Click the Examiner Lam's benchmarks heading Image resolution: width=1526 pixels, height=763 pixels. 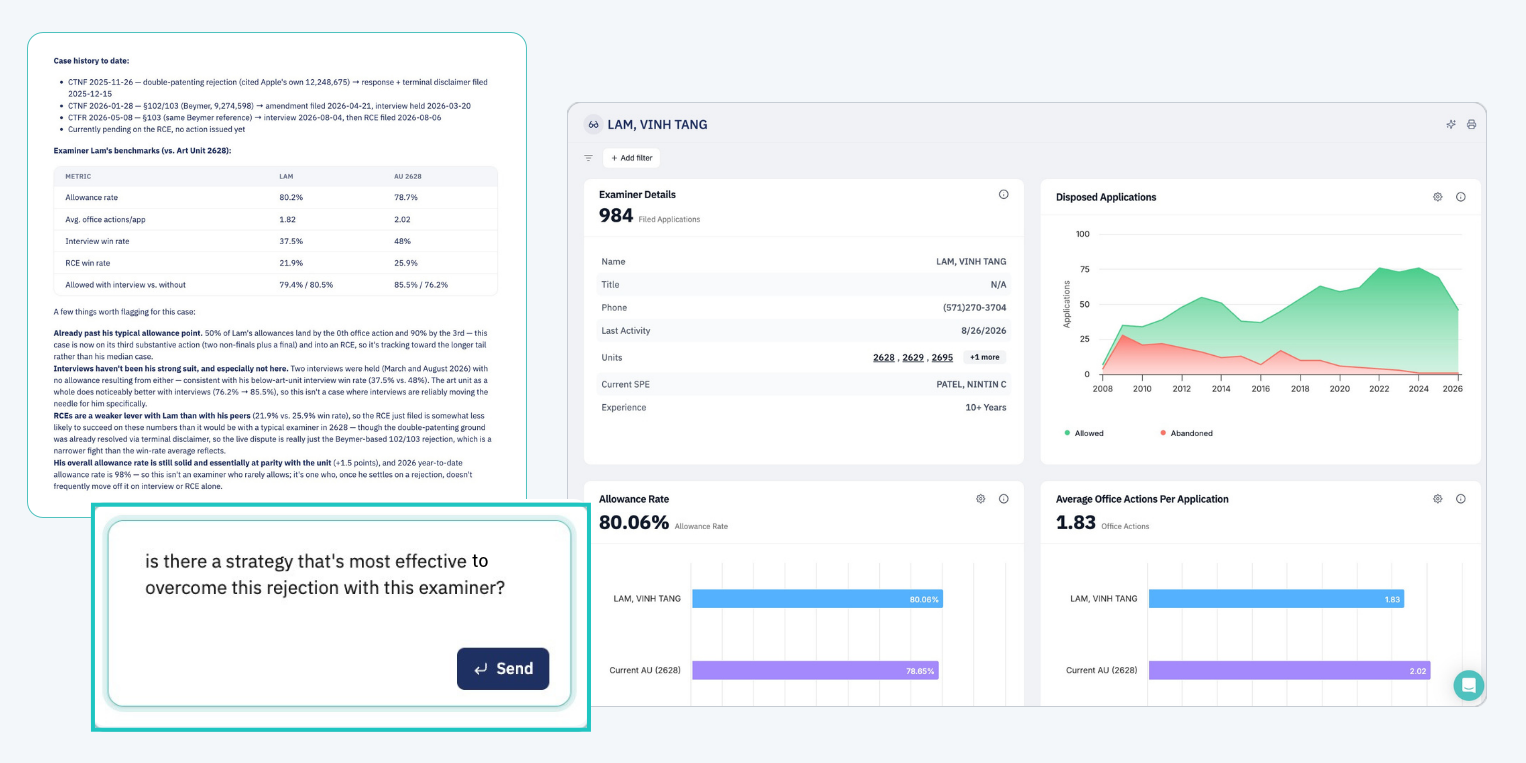pos(142,150)
